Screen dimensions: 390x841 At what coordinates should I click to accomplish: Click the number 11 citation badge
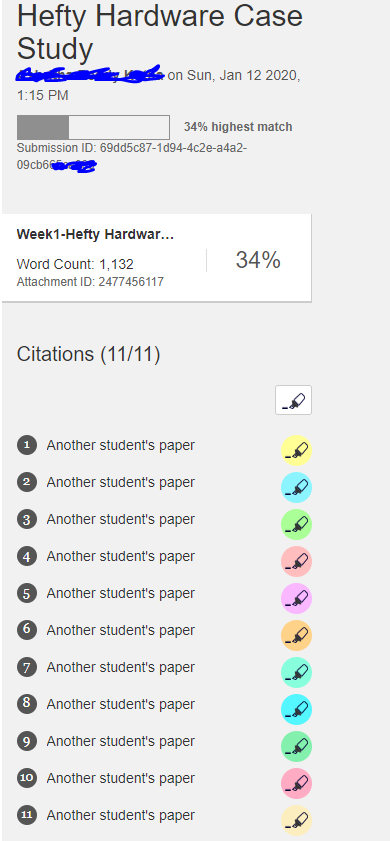point(27,815)
